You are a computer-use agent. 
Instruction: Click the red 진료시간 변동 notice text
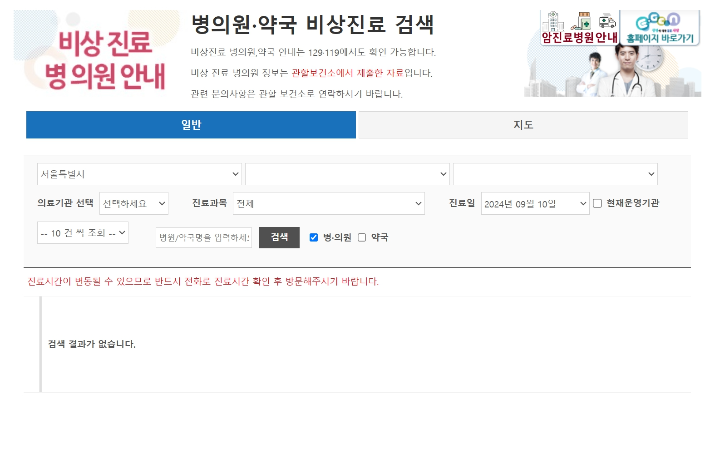[203, 281]
